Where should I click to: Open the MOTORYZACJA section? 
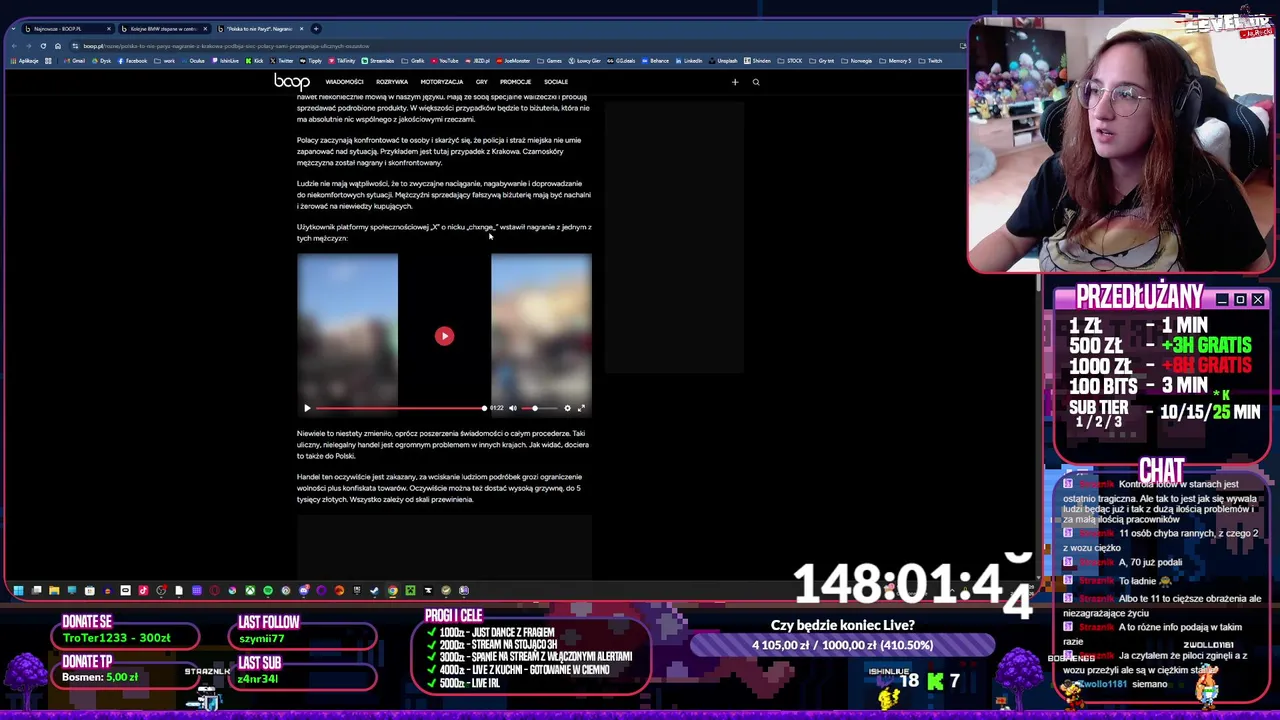click(x=441, y=82)
